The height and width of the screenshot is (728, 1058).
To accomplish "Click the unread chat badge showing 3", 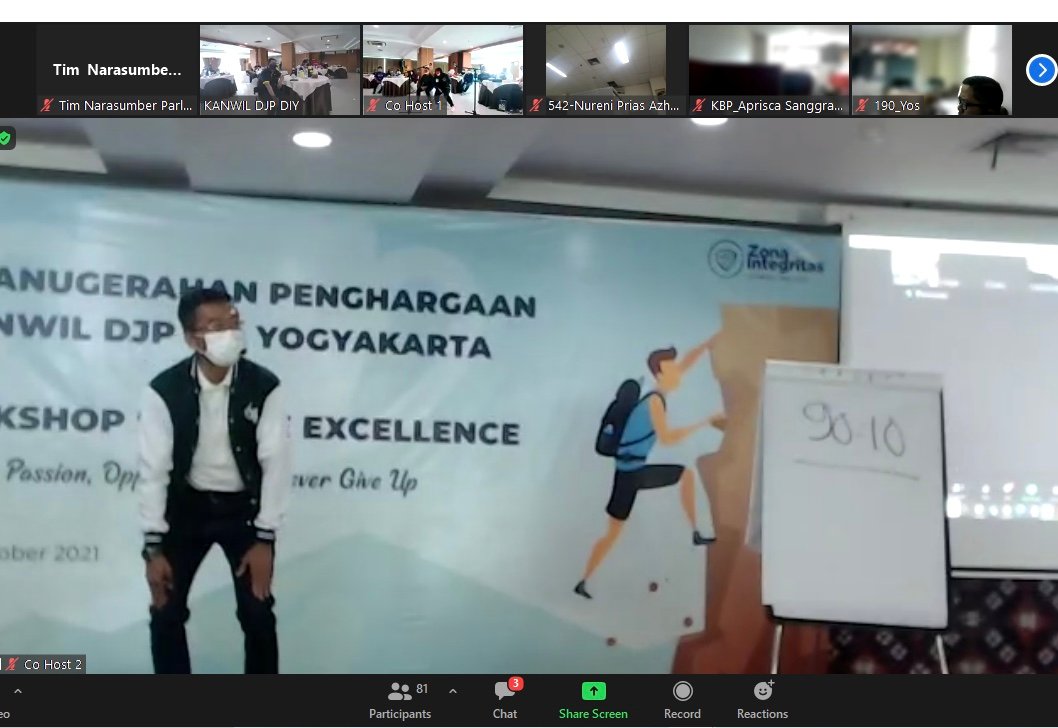I will coord(516,683).
